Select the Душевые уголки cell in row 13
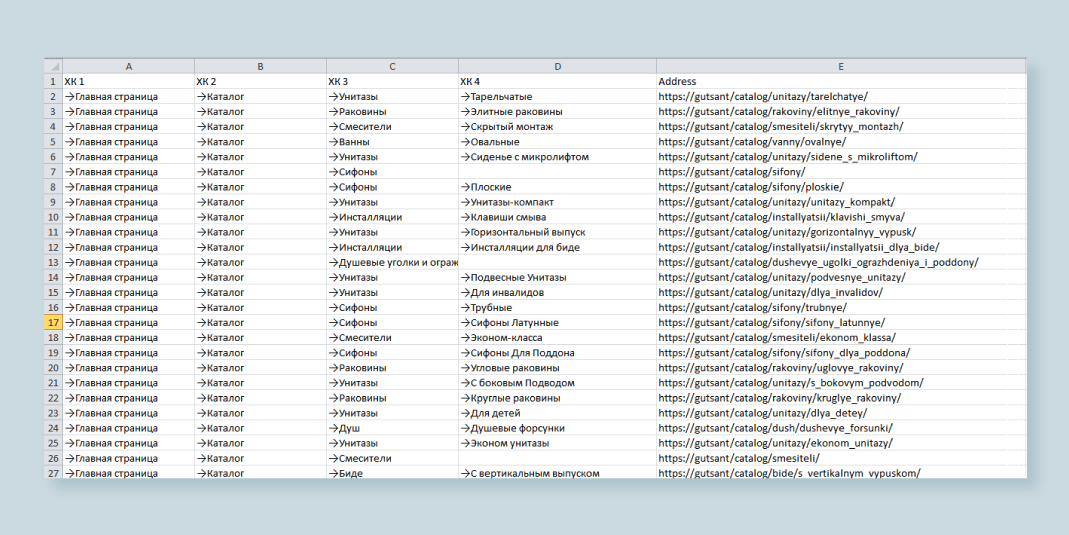The height and width of the screenshot is (535, 1069). (392, 262)
